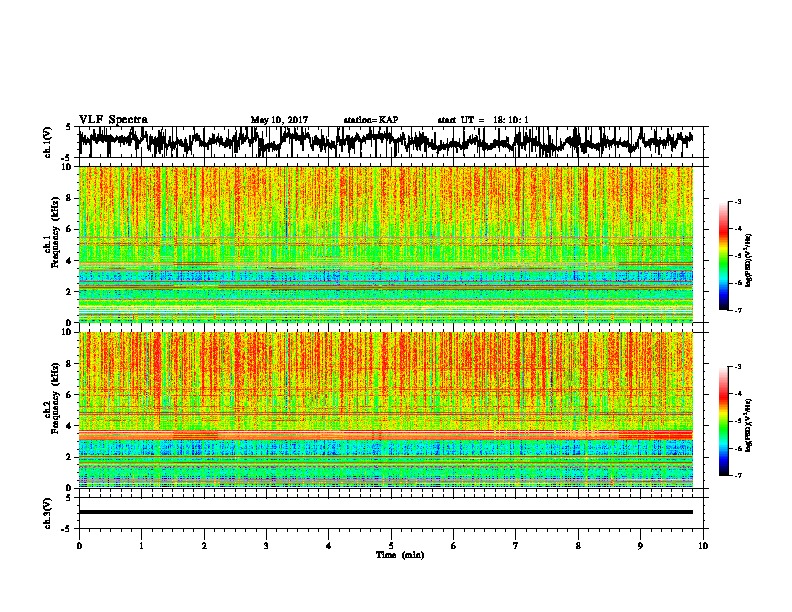The width and height of the screenshot is (792, 612).
Task: Click the "5" tick on ch.1(V) axis
Action: (x=69, y=126)
